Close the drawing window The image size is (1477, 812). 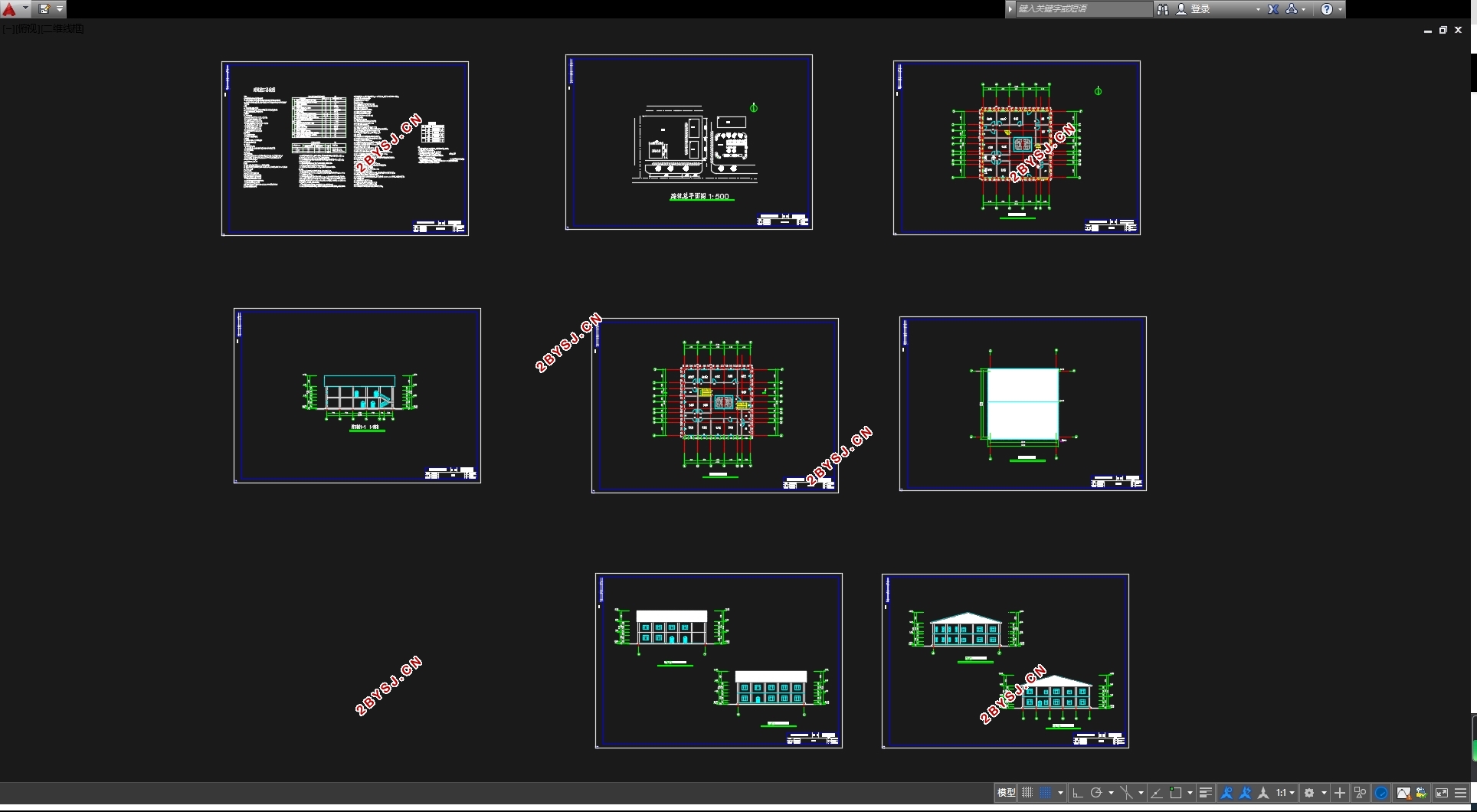click(x=1459, y=31)
